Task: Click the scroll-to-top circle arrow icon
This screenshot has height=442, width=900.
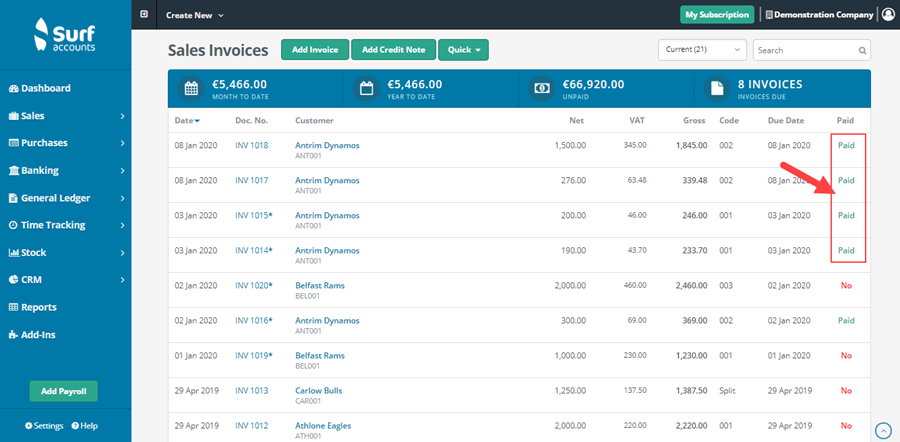Action: pyautogui.click(x=883, y=430)
